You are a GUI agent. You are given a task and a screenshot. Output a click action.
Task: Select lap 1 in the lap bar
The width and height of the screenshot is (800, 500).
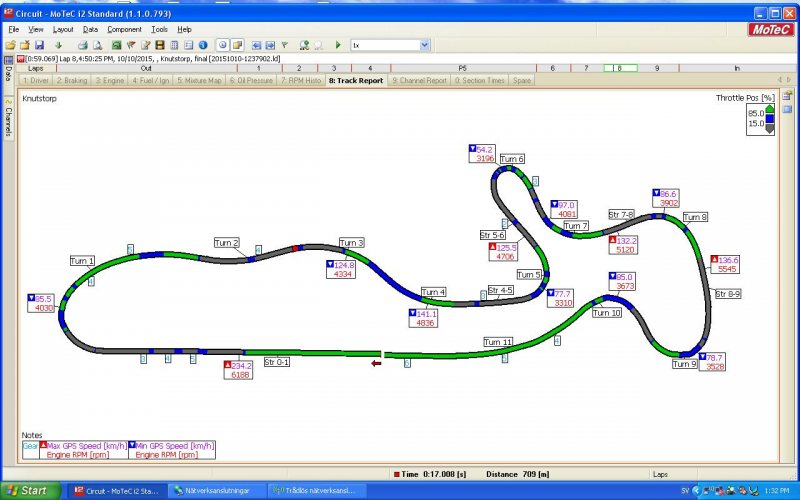point(259,68)
